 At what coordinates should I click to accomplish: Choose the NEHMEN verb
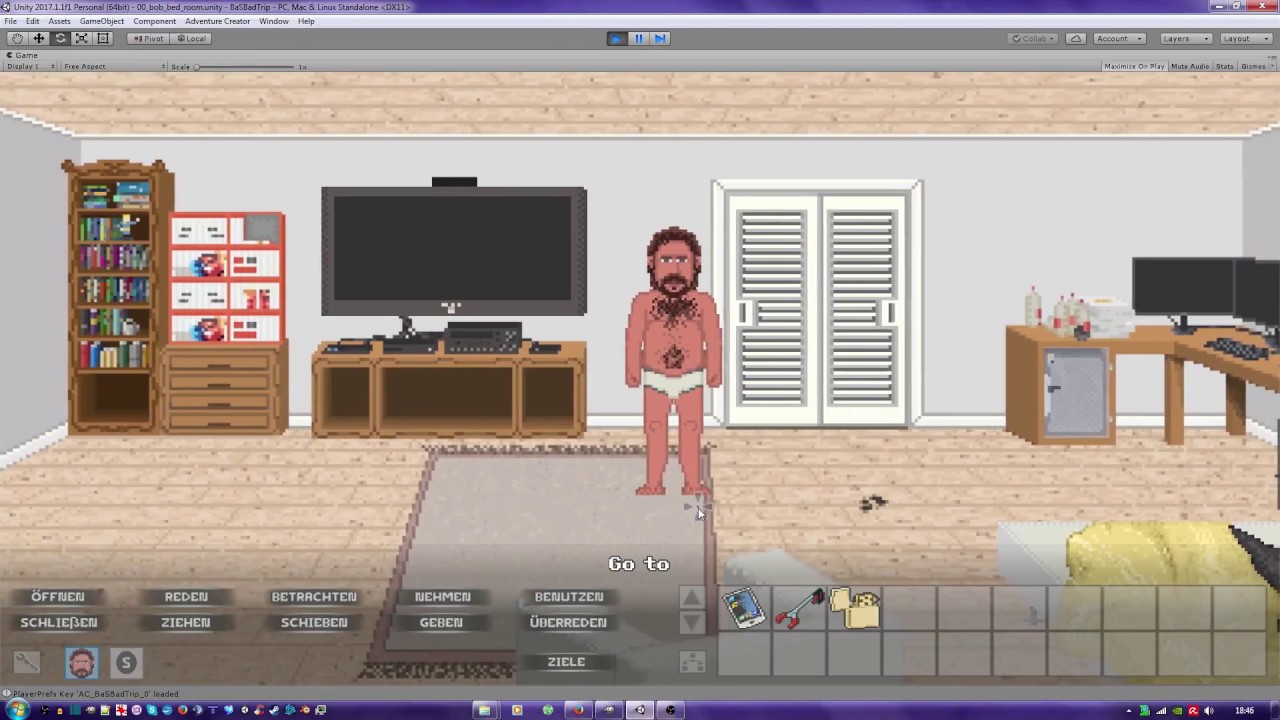click(x=442, y=597)
